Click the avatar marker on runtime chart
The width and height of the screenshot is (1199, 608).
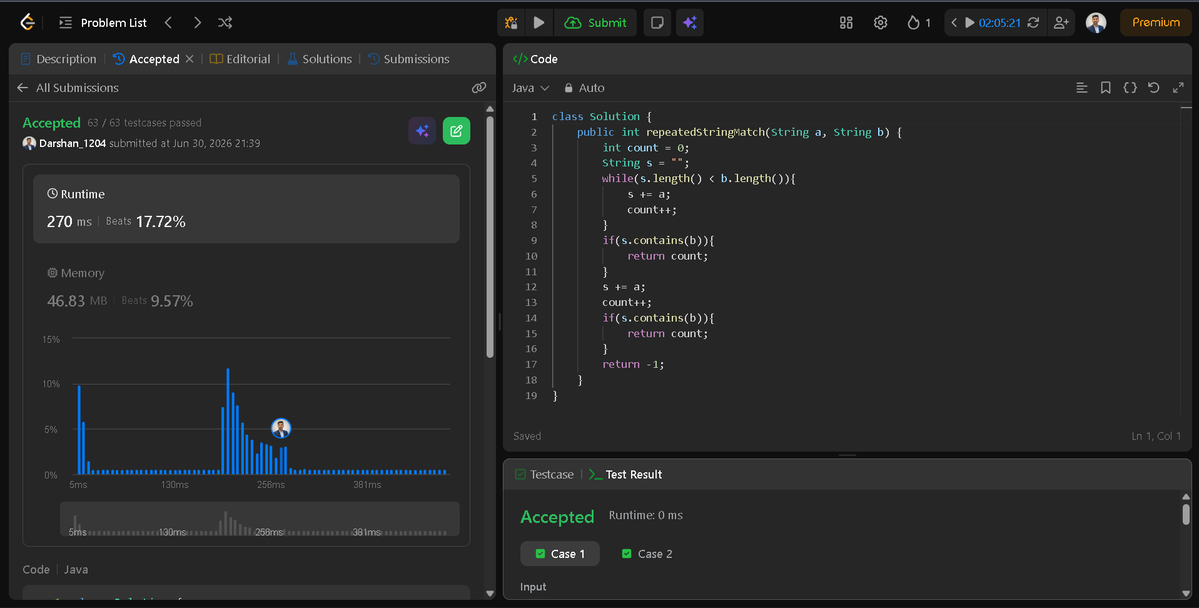tap(281, 428)
